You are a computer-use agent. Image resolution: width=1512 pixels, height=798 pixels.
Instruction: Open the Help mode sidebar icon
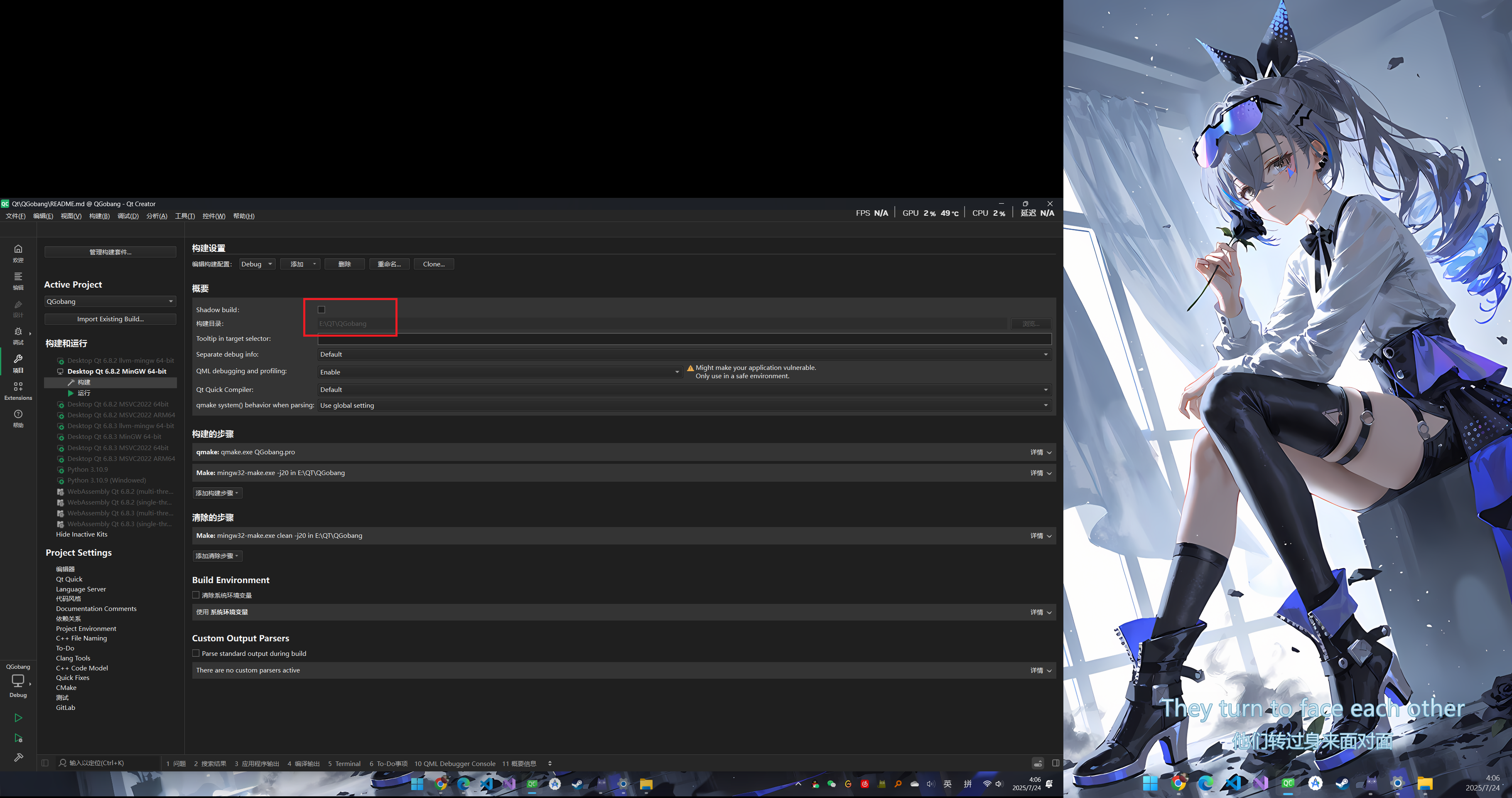coord(18,418)
